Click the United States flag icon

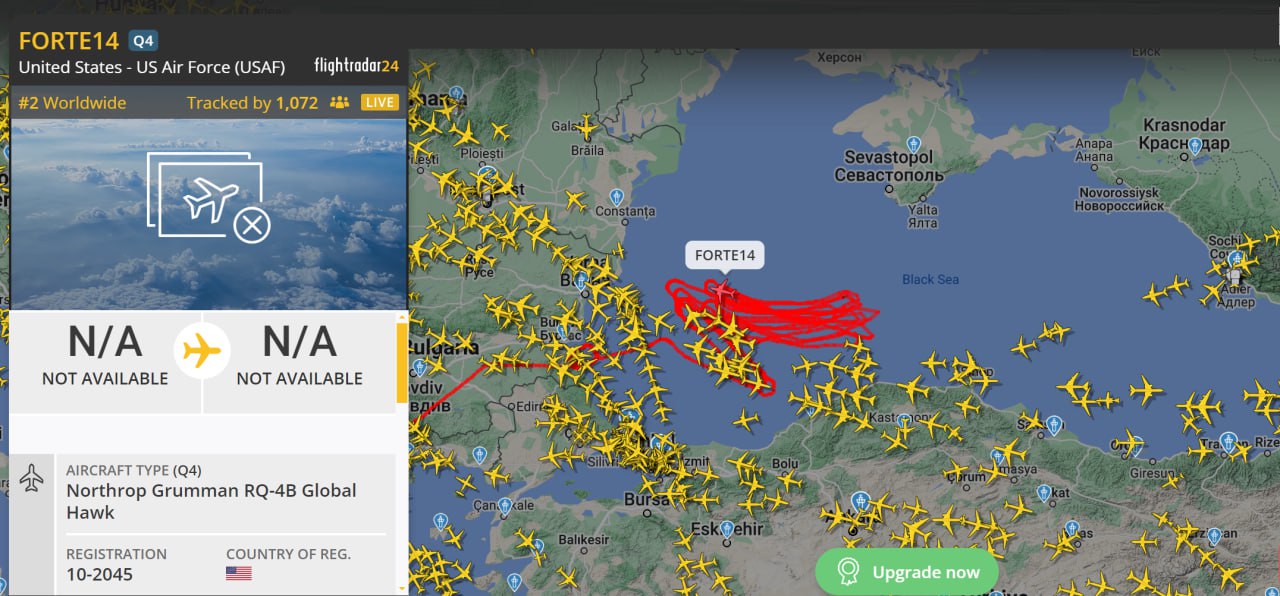(238, 574)
